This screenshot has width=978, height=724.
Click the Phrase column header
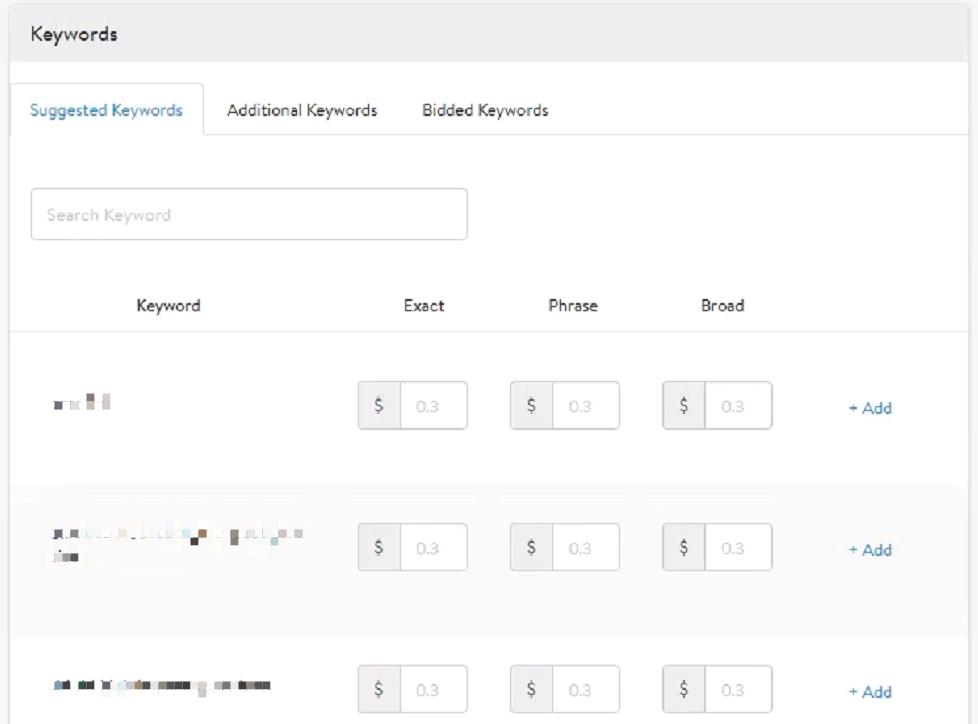tap(573, 306)
